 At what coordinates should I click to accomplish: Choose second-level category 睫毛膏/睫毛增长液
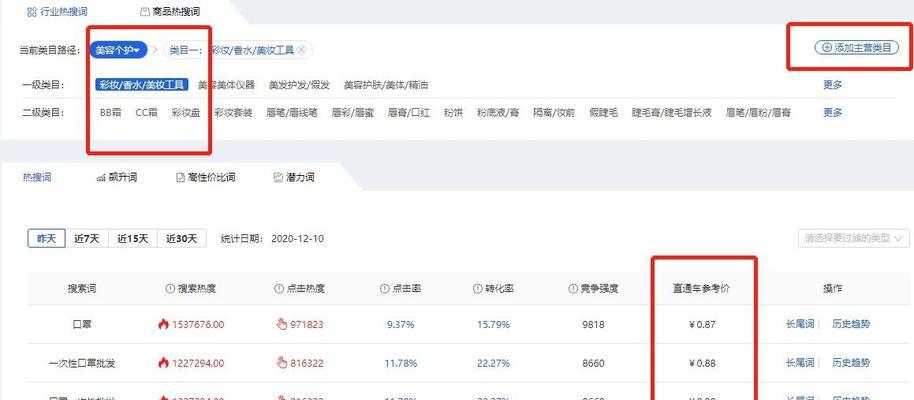[x=672, y=113]
